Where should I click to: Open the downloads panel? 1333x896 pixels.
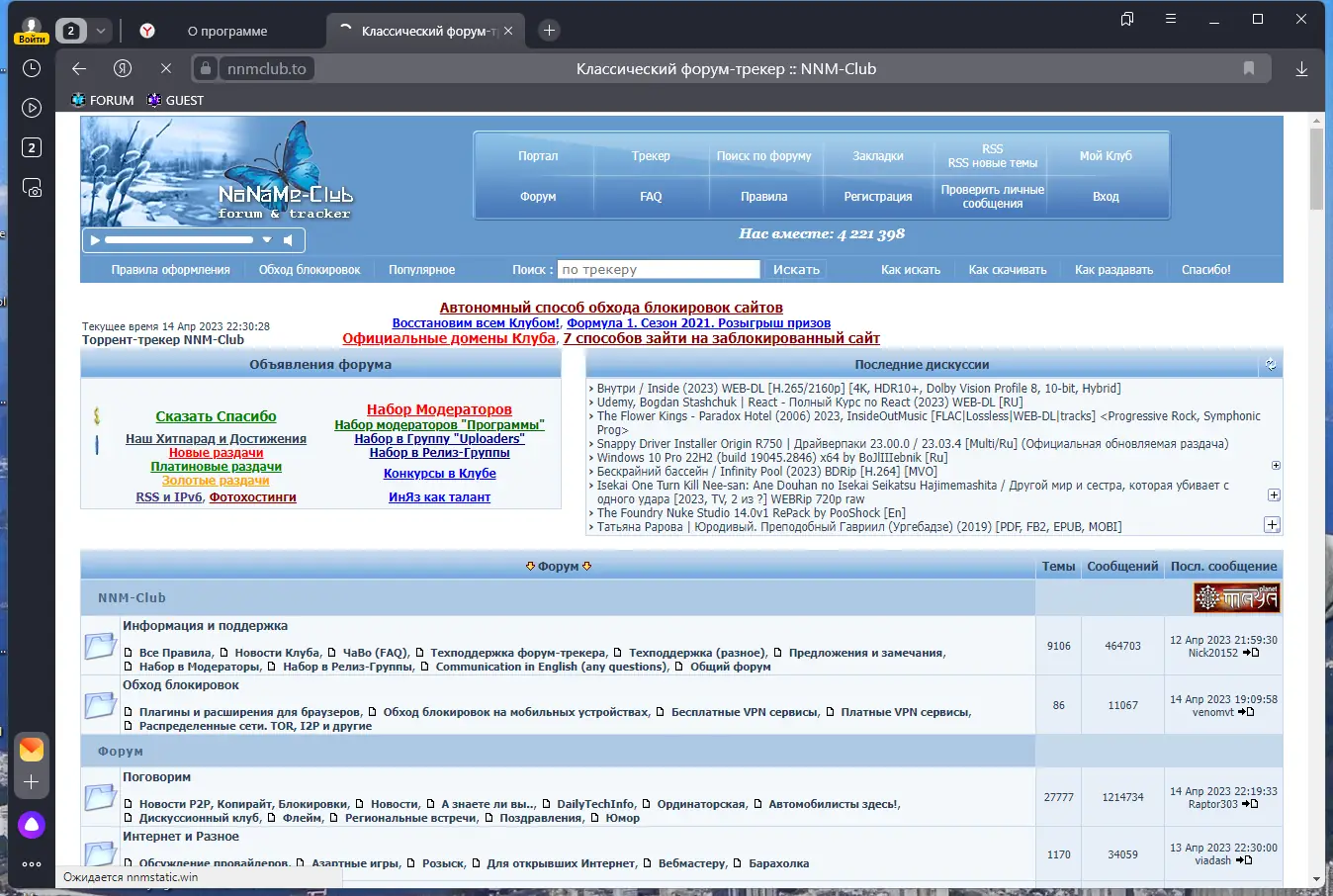1301,68
